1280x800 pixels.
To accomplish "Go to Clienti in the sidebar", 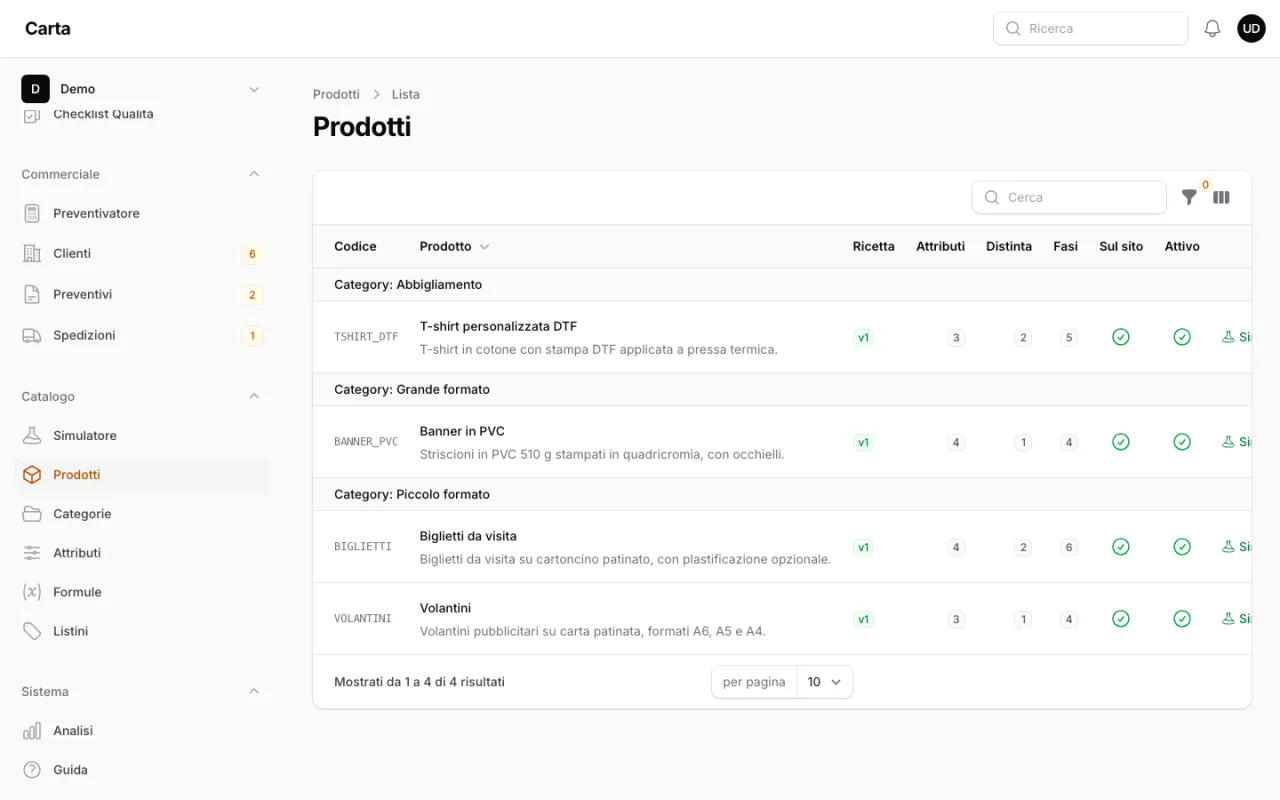I will tap(141, 254).
